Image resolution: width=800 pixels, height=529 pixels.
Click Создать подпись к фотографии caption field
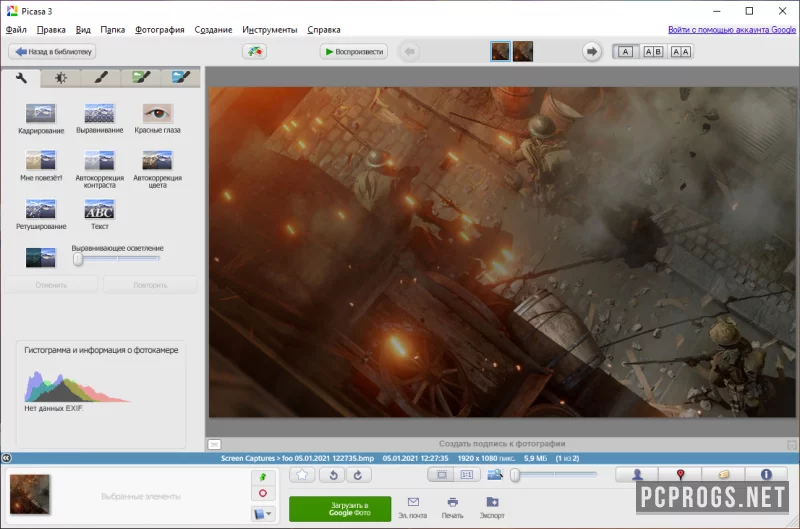[x=502, y=444]
